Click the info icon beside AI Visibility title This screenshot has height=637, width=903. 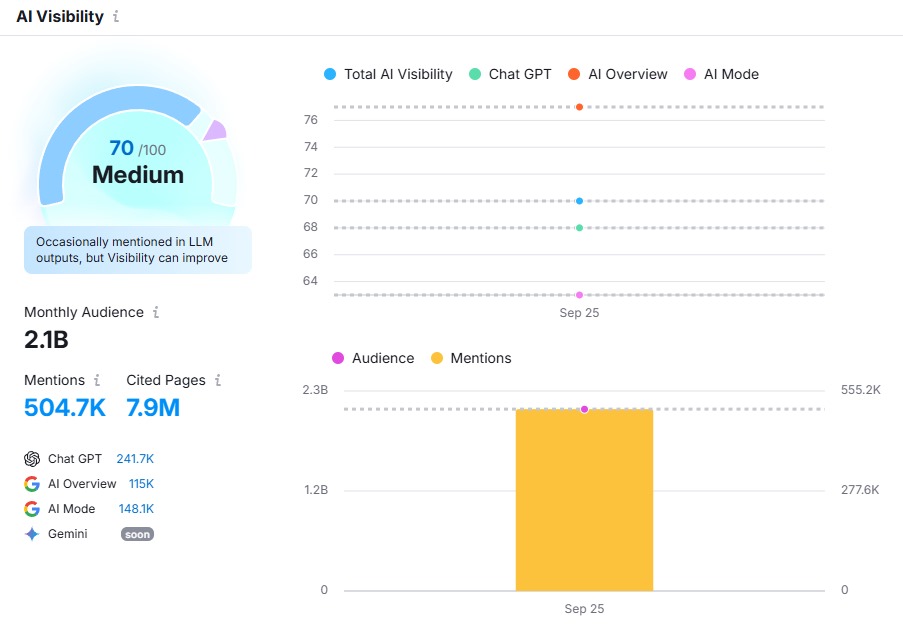pos(116,17)
